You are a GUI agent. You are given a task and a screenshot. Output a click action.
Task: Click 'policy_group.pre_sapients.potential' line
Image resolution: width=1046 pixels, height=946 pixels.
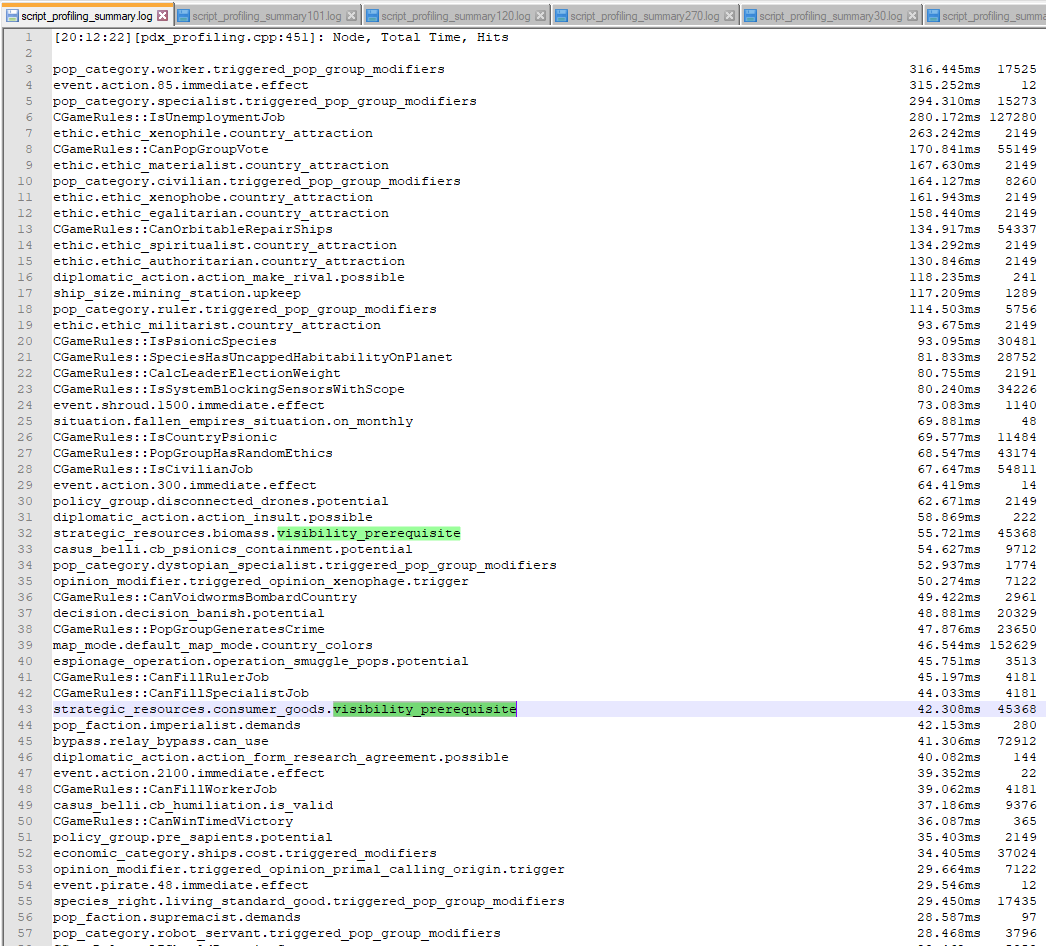coord(193,838)
